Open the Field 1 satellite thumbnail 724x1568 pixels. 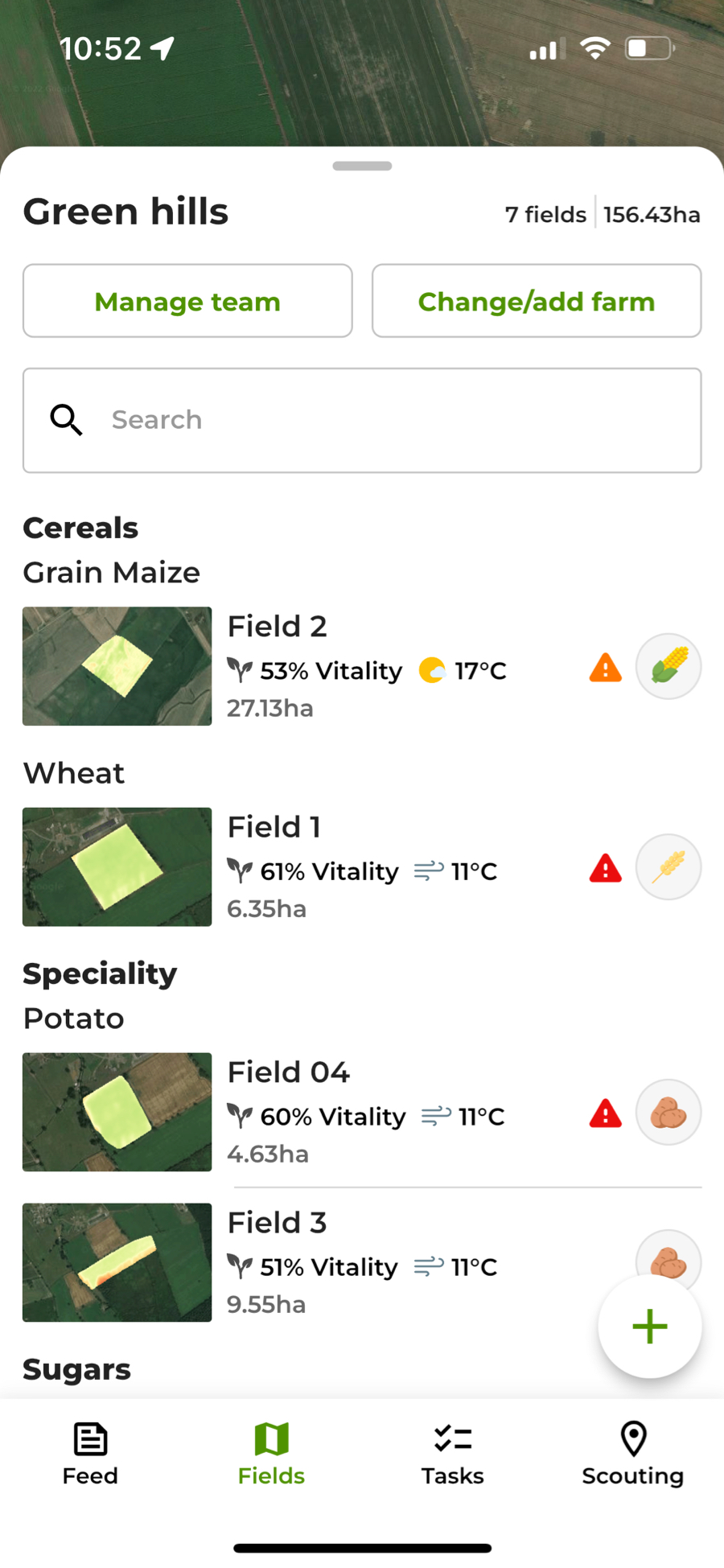pyautogui.click(x=117, y=866)
